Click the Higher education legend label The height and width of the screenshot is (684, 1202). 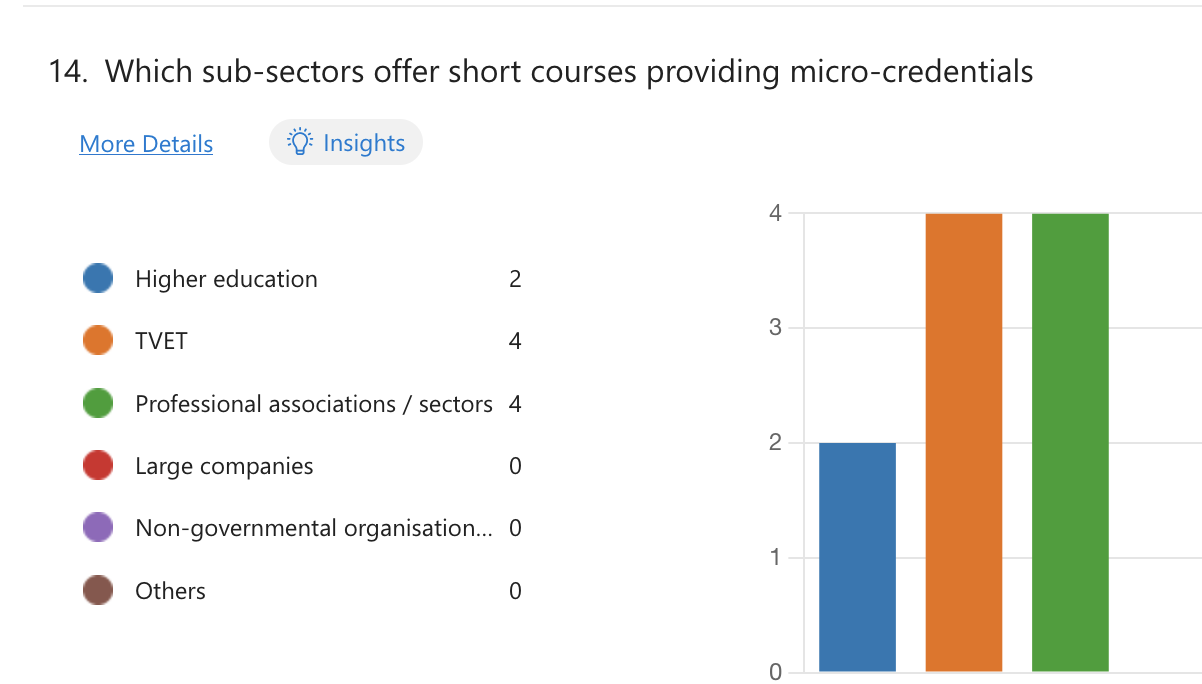pyautogui.click(x=226, y=279)
